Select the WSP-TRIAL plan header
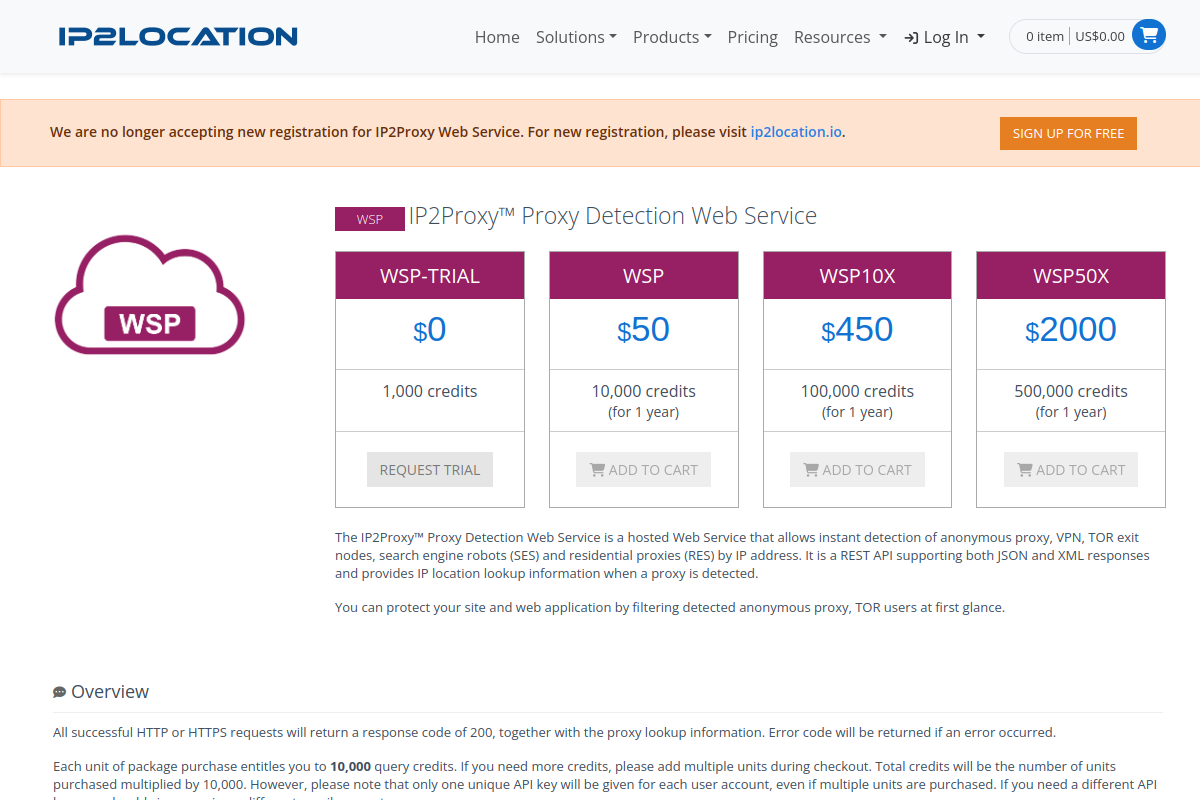The width and height of the screenshot is (1200, 800). 430,276
